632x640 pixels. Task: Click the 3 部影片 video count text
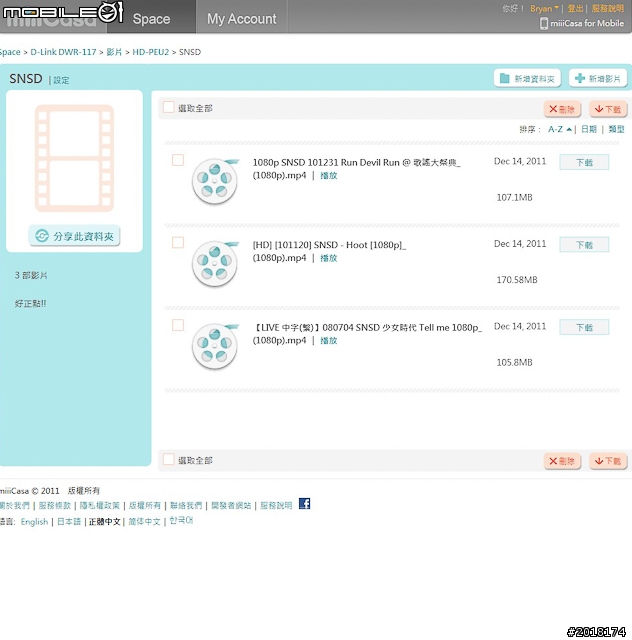coord(31,275)
